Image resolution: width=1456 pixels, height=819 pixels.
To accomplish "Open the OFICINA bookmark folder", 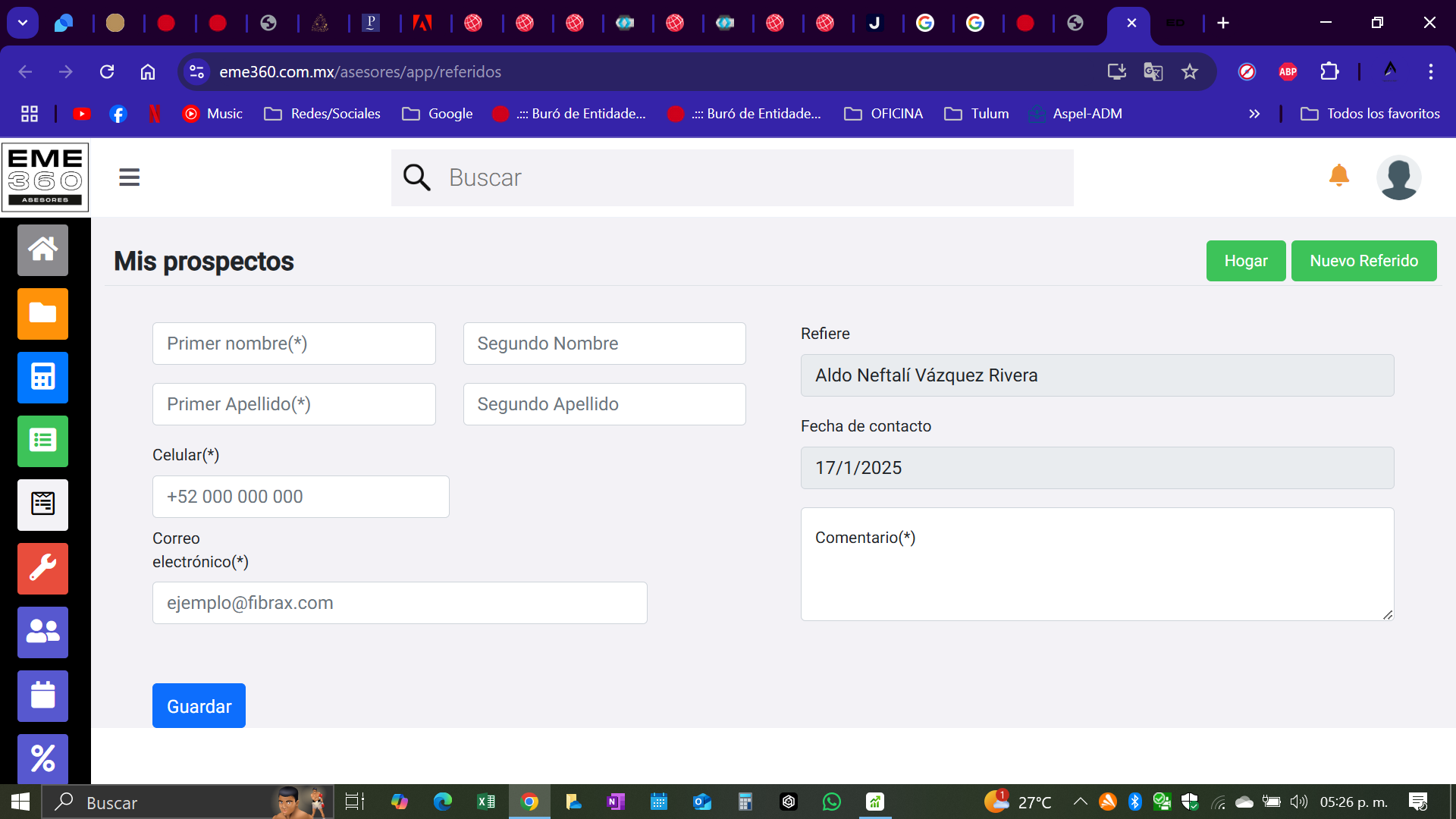I will [x=883, y=114].
